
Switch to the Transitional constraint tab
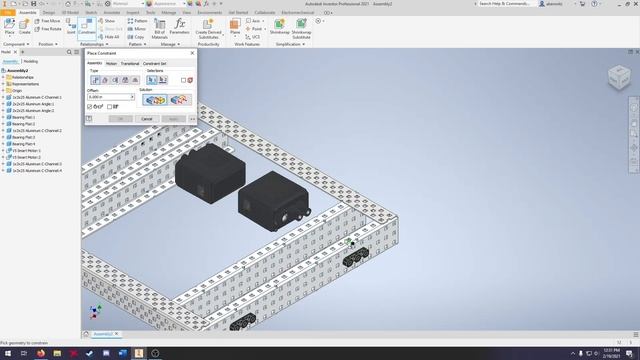130,64
